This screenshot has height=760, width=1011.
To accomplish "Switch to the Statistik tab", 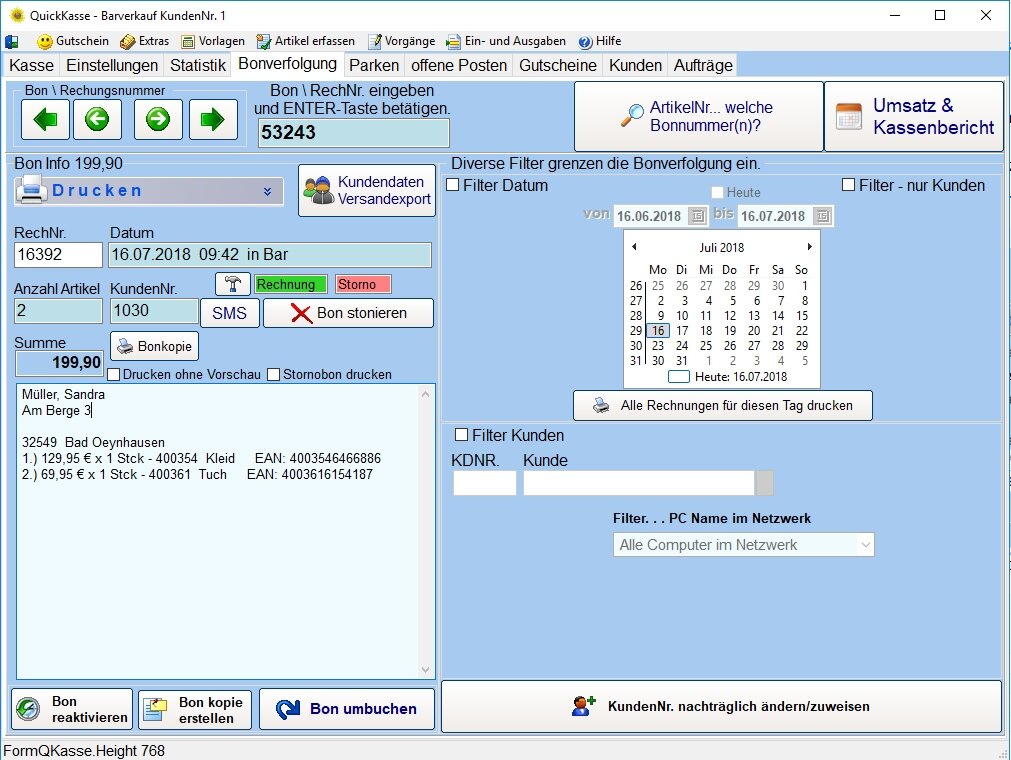I will tap(198, 66).
